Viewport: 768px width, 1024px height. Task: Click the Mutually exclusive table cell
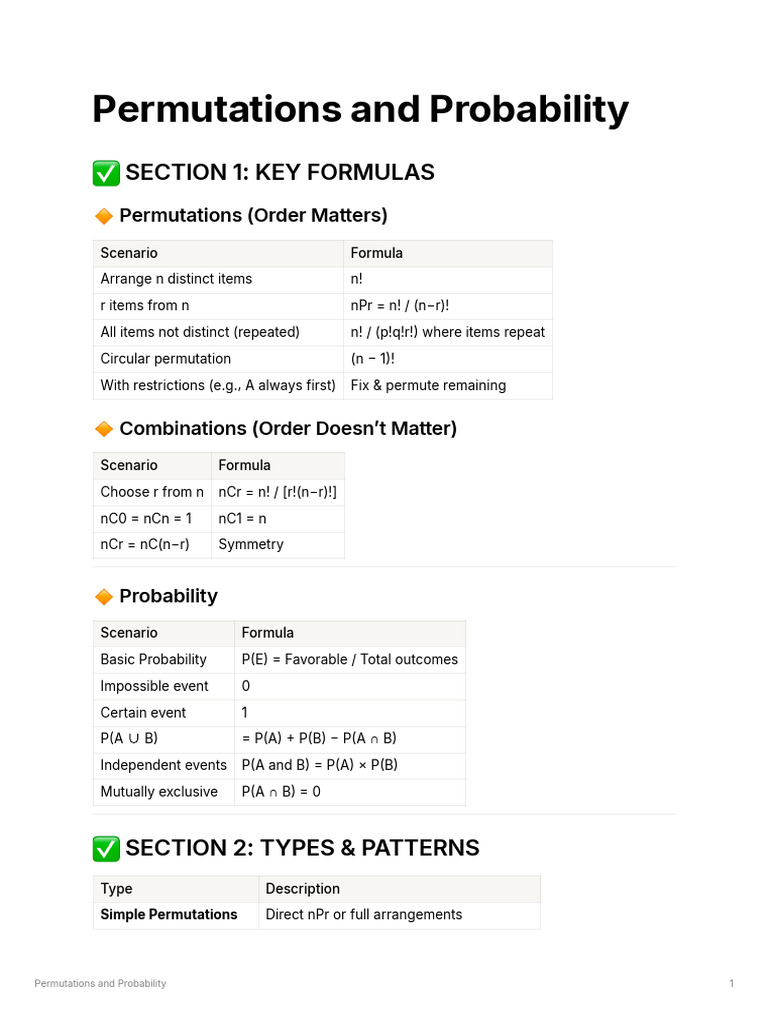coord(164,792)
